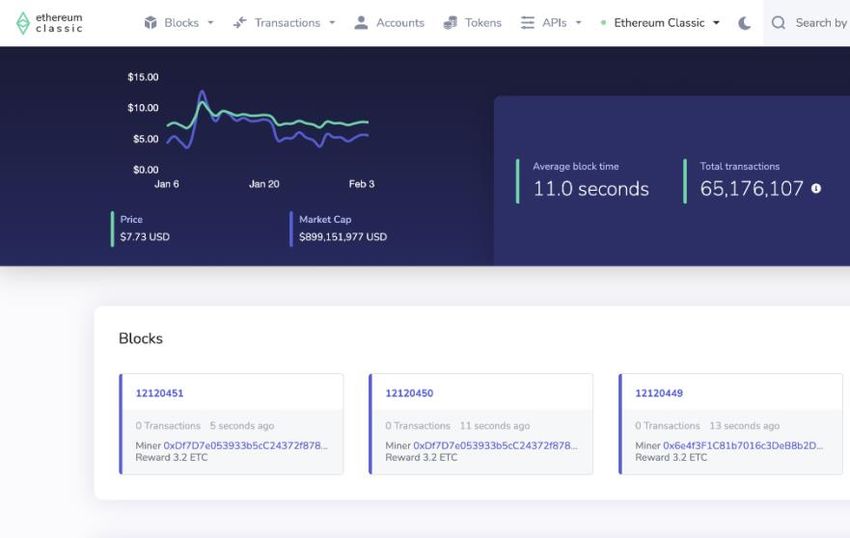Click the search magnifier icon
Image resolution: width=850 pixels, height=538 pixels.
tap(778, 23)
